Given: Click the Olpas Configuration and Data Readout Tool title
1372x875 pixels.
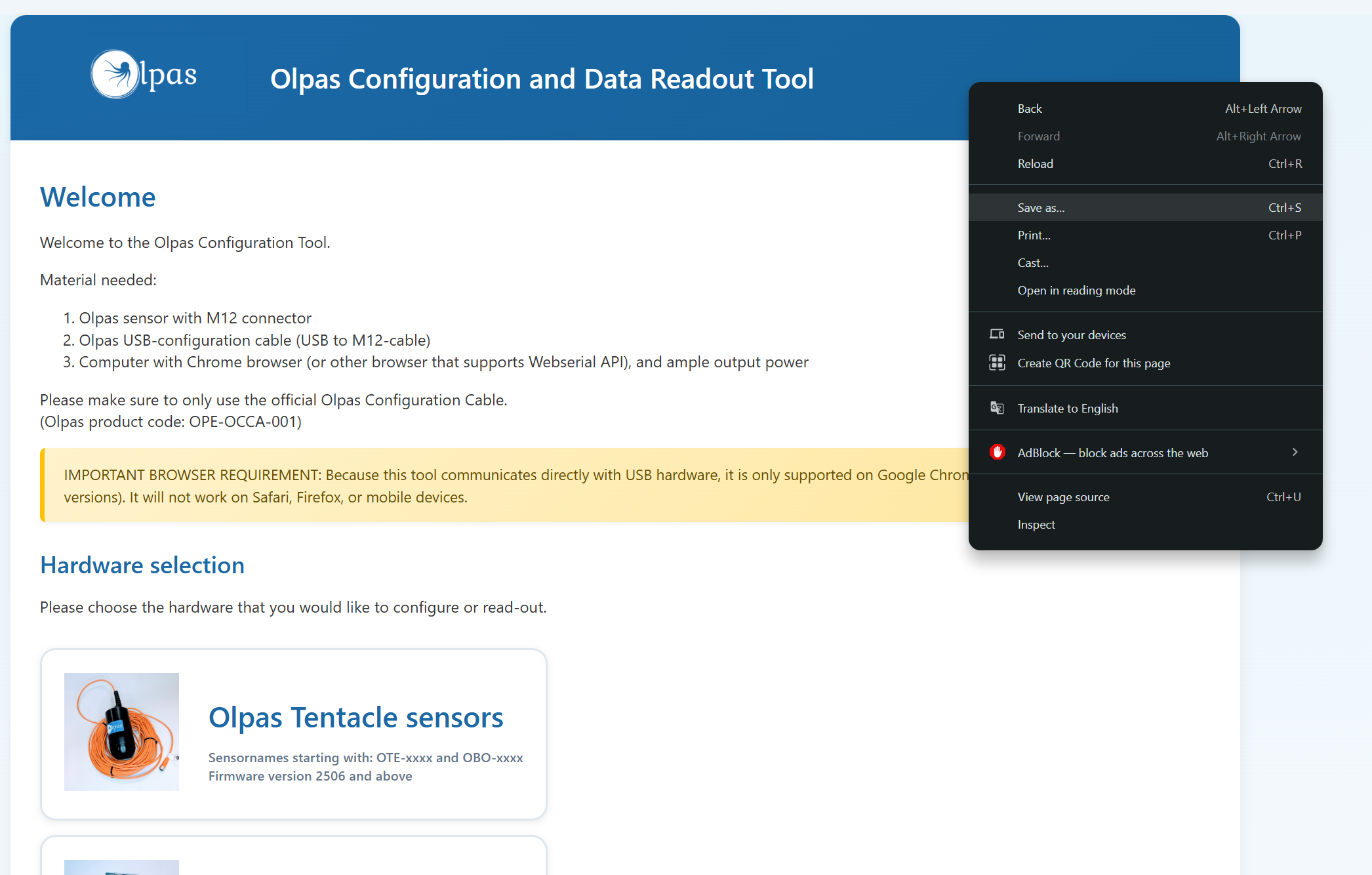Looking at the screenshot, I should tap(542, 79).
